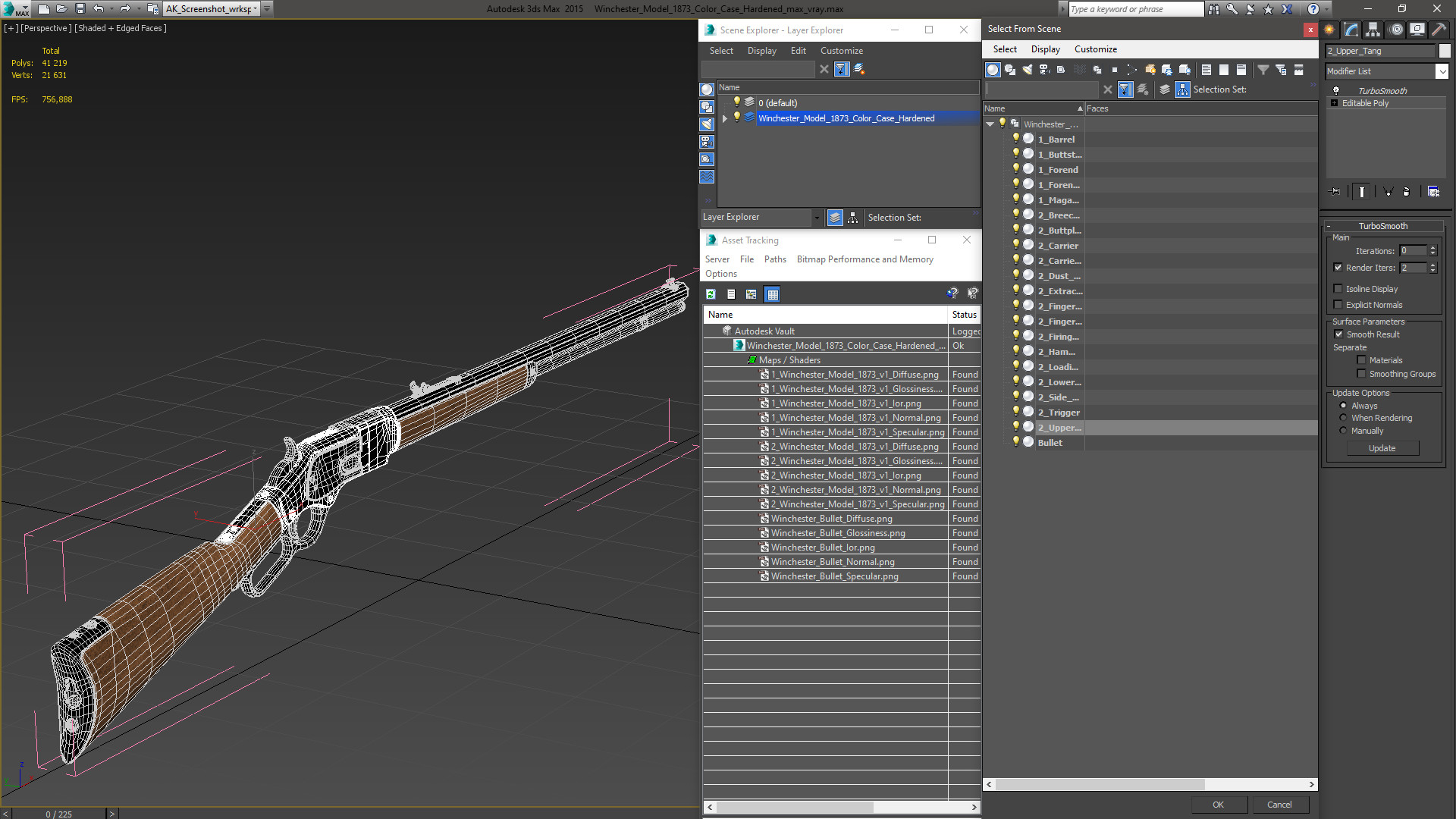Image resolution: width=1456 pixels, height=819 pixels.
Task: Toggle Render Iters checkbox
Action: coord(1338,268)
